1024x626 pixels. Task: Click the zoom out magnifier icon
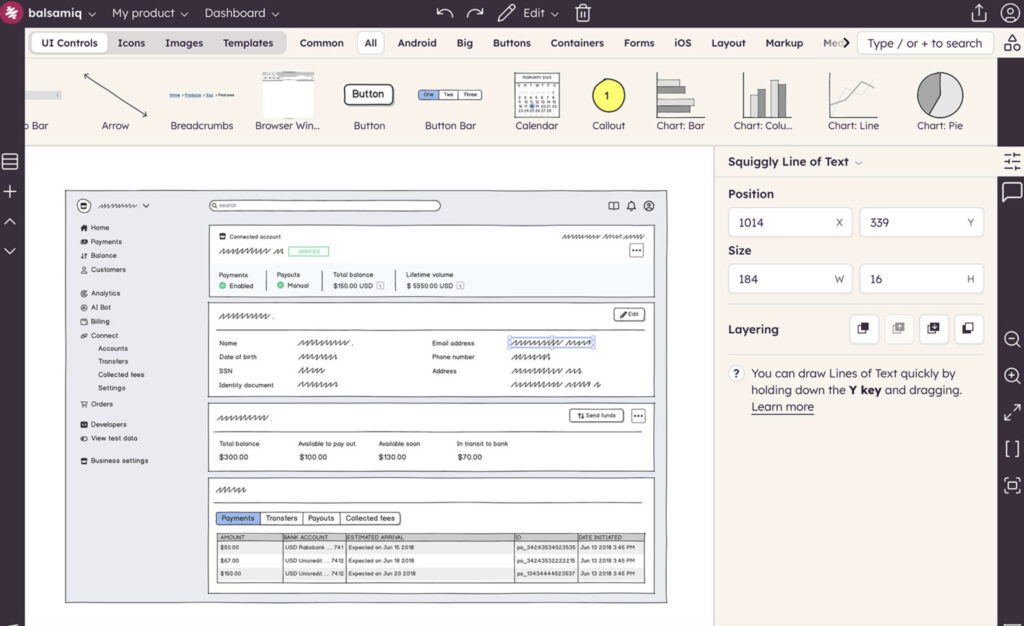pyautogui.click(x=1012, y=340)
